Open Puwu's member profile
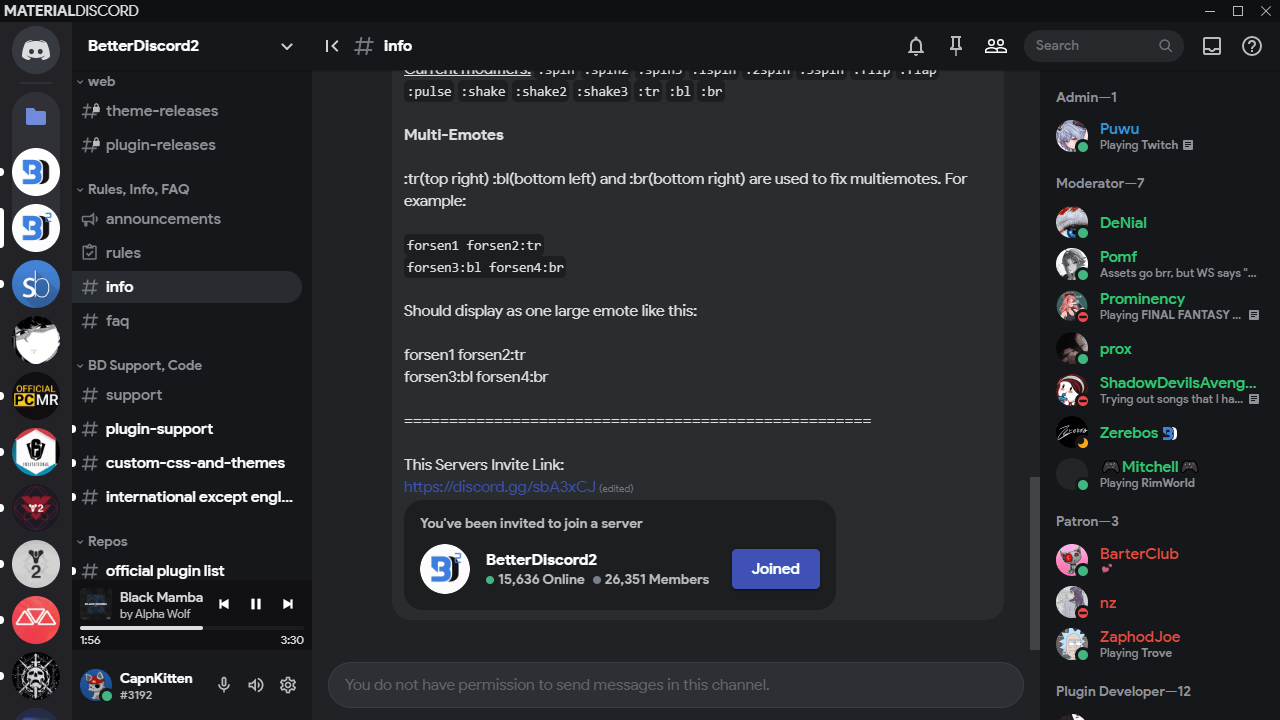 pyautogui.click(x=1156, y=136)
